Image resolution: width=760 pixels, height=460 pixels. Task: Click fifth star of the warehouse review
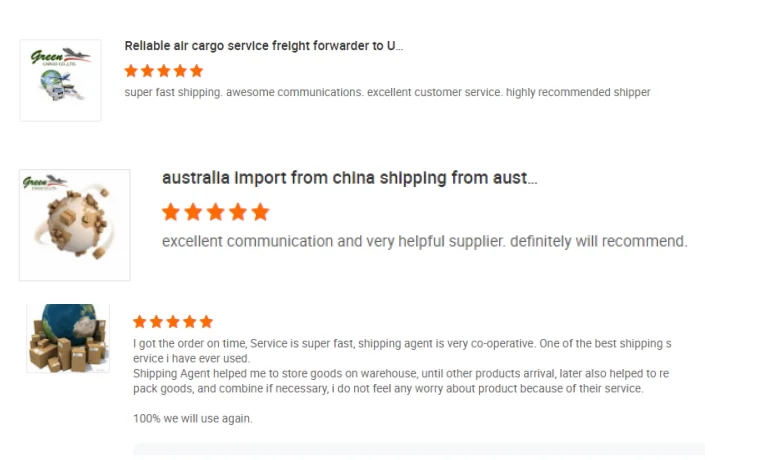[206, 322]
